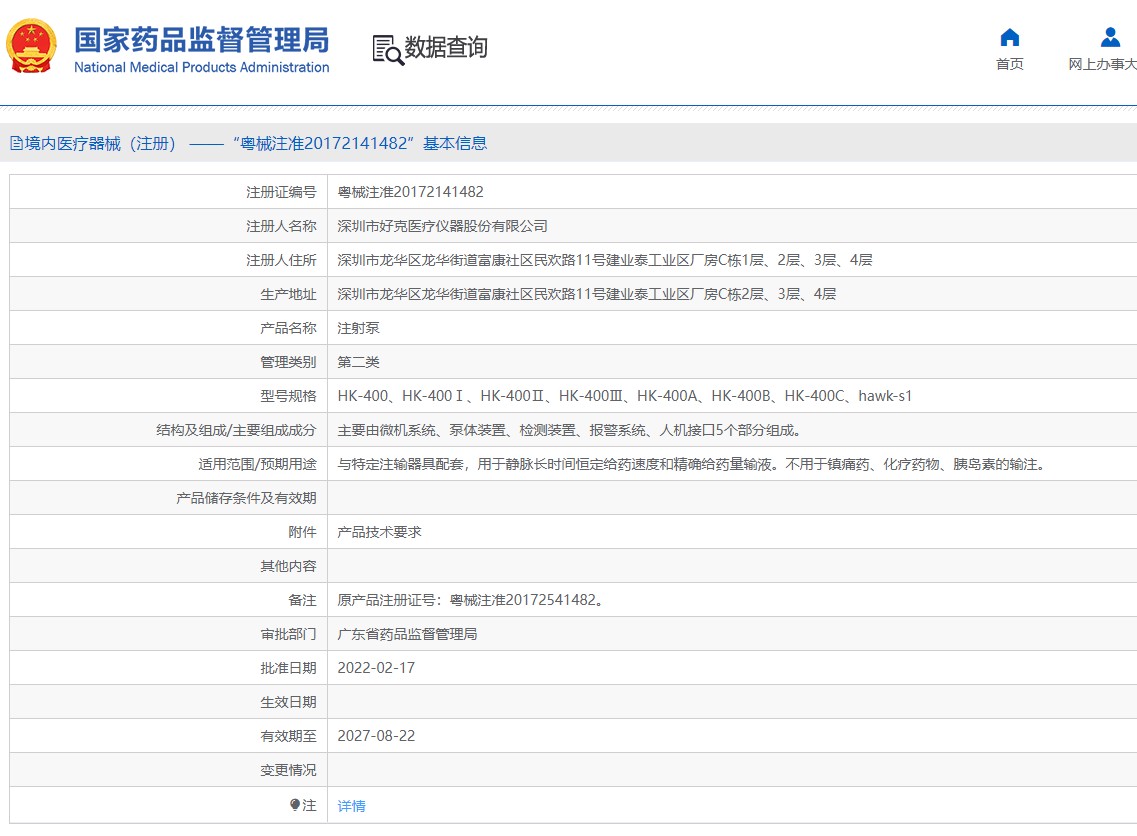Click the 管理类别 row label
The image size is (1137, 836).
click(289, 363)
